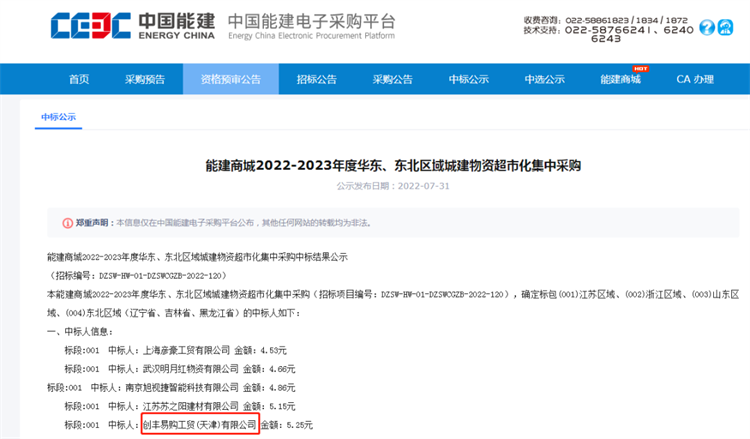Open the 能建商城 navigation link
750x439 pixels.
620,79
